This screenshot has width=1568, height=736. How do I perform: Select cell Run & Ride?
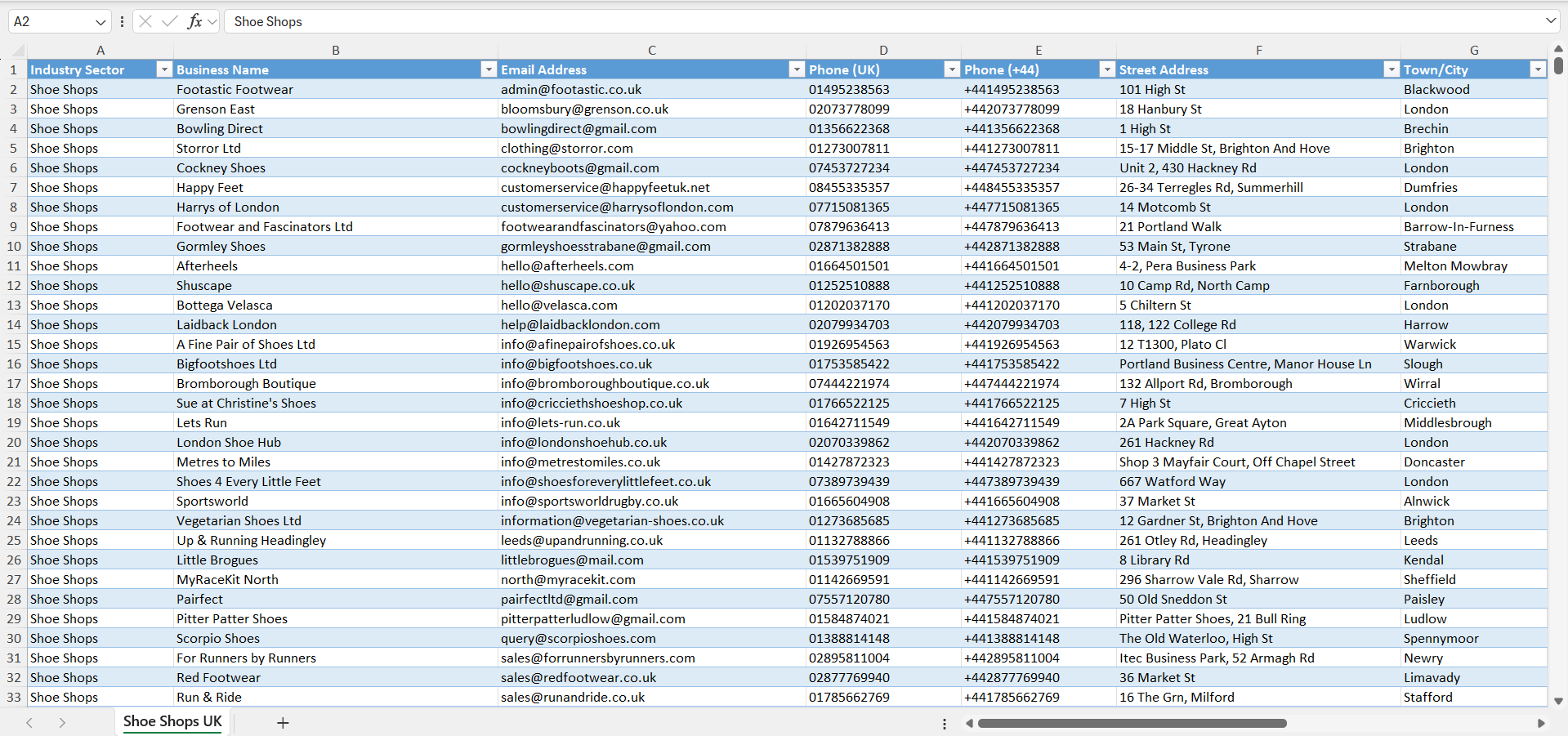point(336,698)
